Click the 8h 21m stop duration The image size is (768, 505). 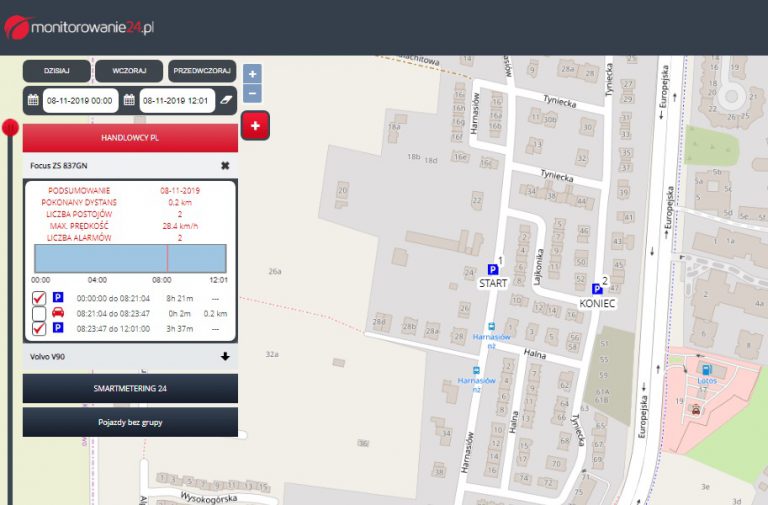pos(179,298)
